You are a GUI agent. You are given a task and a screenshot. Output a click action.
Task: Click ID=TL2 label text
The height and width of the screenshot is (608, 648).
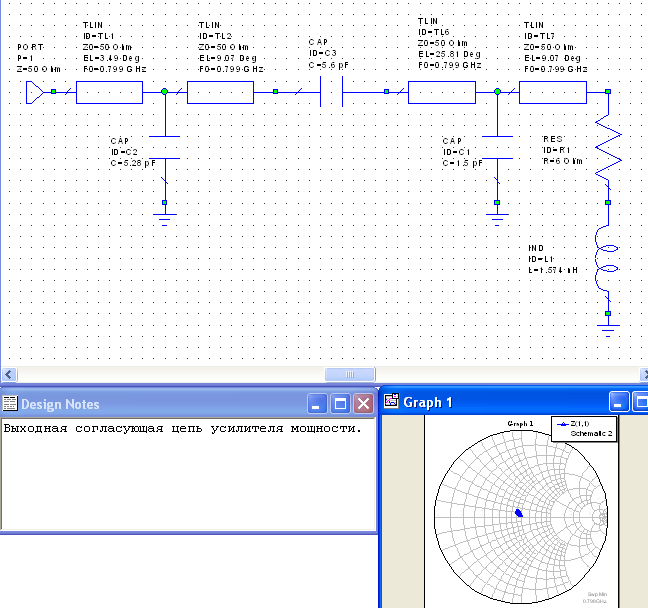pyautogui.click(x=215, y=36)
